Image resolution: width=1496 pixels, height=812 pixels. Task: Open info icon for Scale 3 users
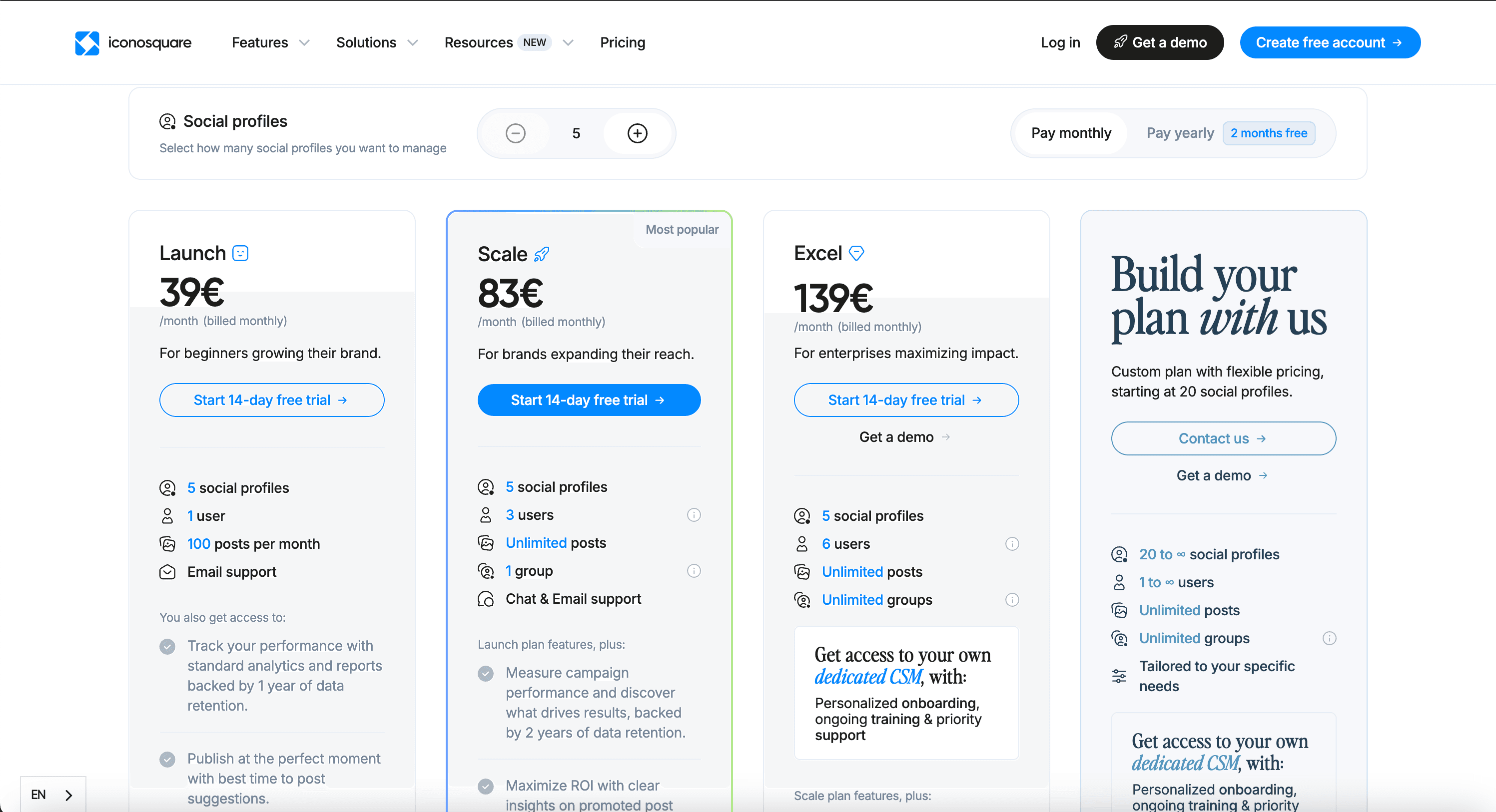(694, 515)
